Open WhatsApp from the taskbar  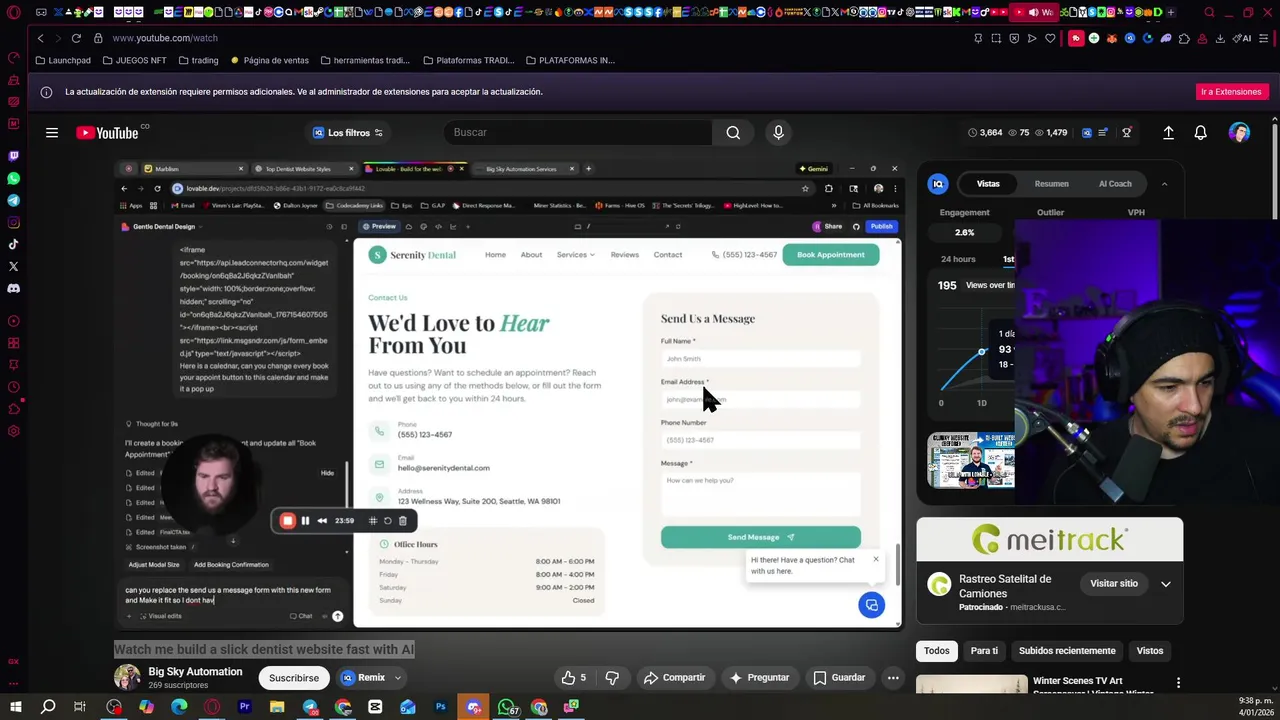coord(507,707)
